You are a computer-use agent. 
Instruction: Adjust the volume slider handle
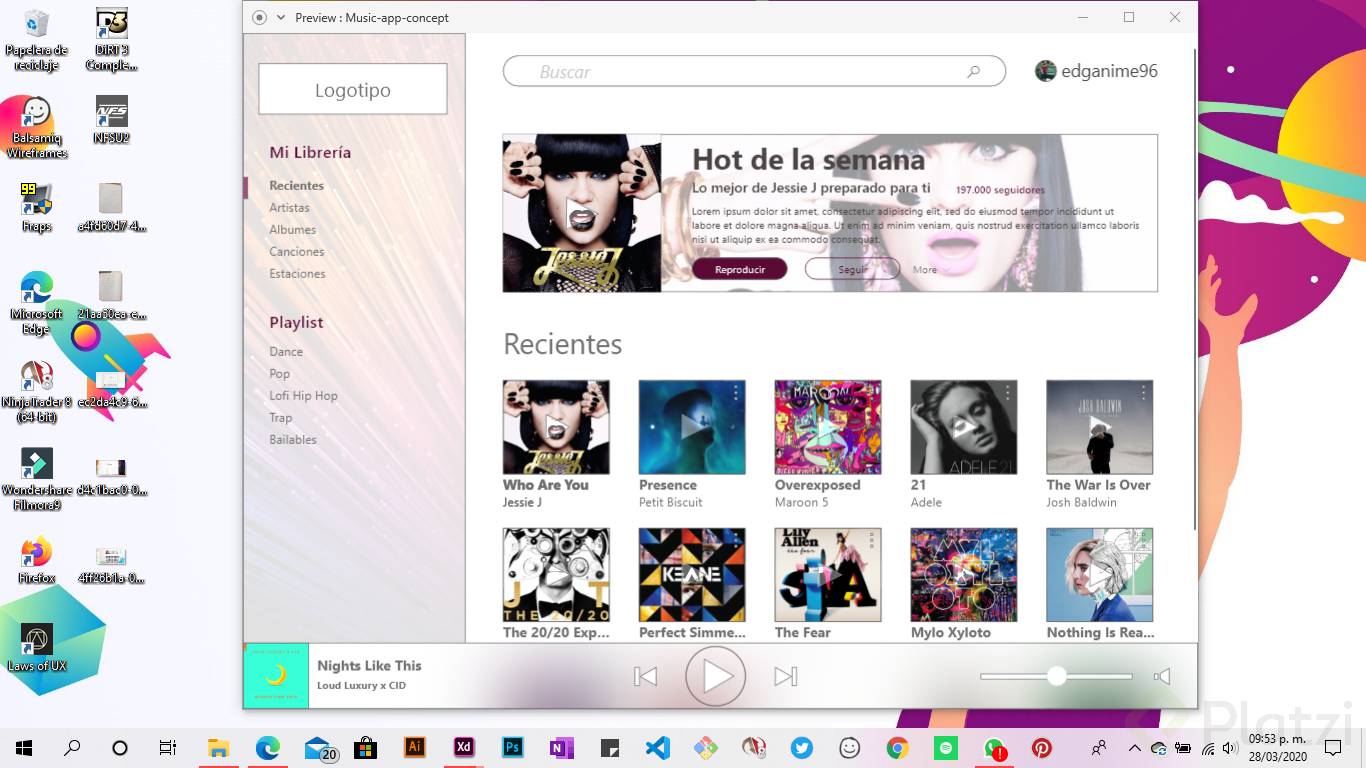pyautogui.click(x=1057, y=676)
